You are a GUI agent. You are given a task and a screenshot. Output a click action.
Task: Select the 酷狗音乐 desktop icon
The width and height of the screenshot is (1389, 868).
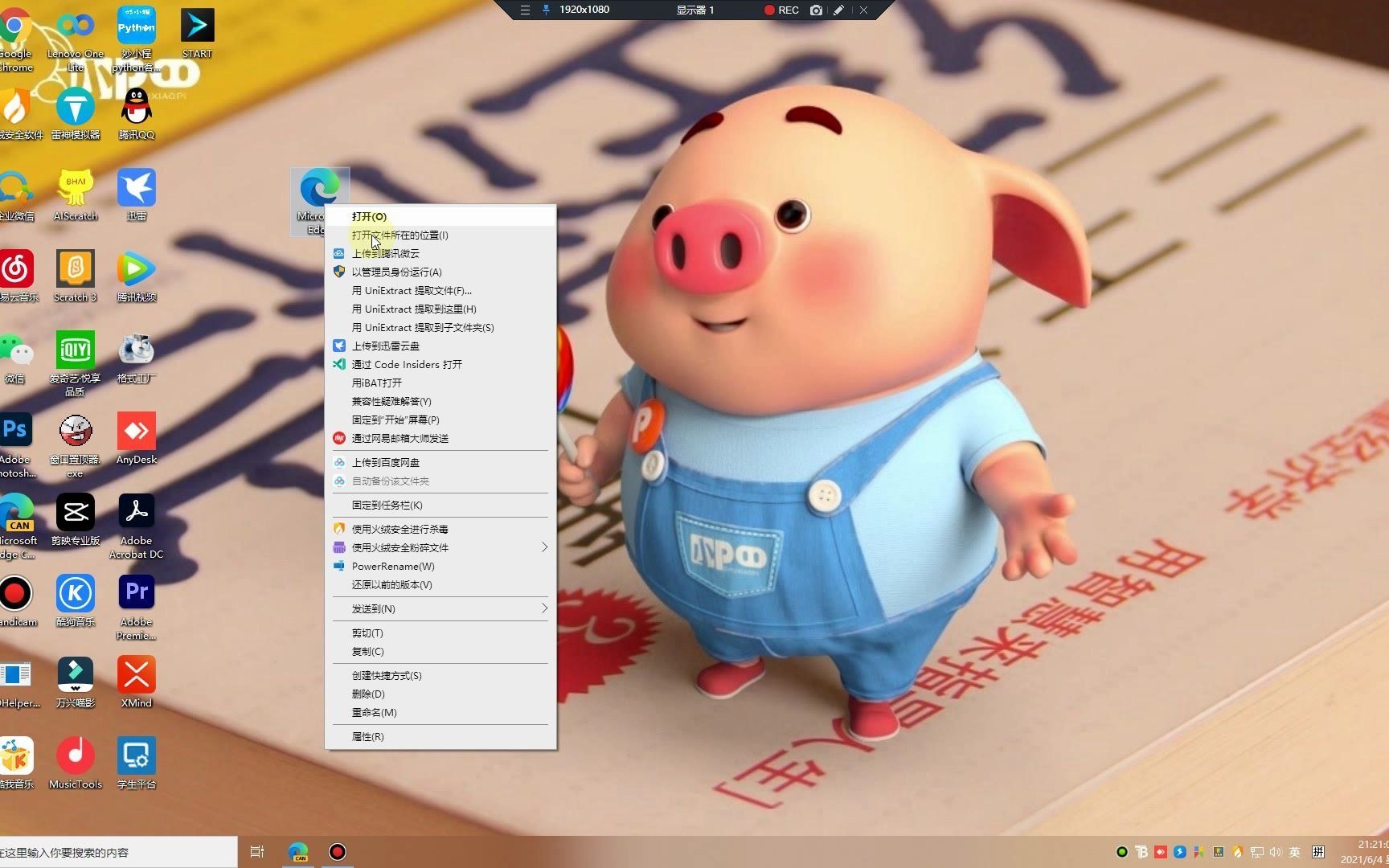[x=76, y=600]
